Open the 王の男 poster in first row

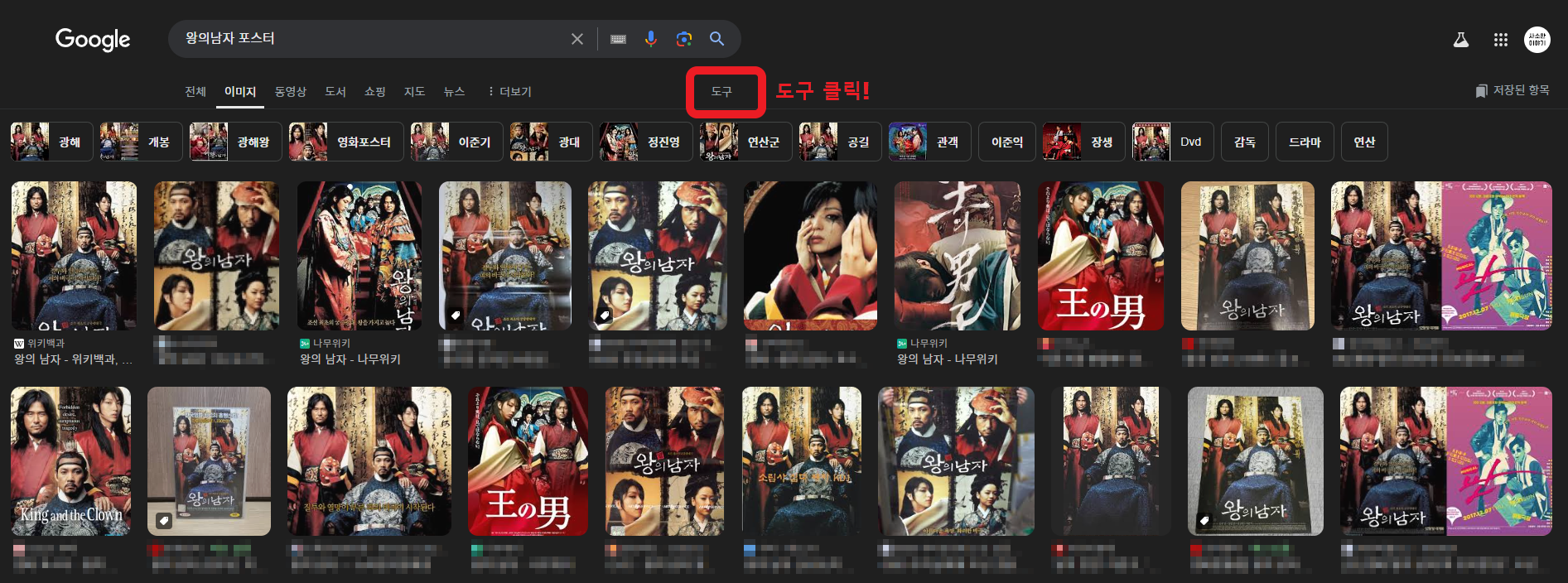click(1101, 256)
